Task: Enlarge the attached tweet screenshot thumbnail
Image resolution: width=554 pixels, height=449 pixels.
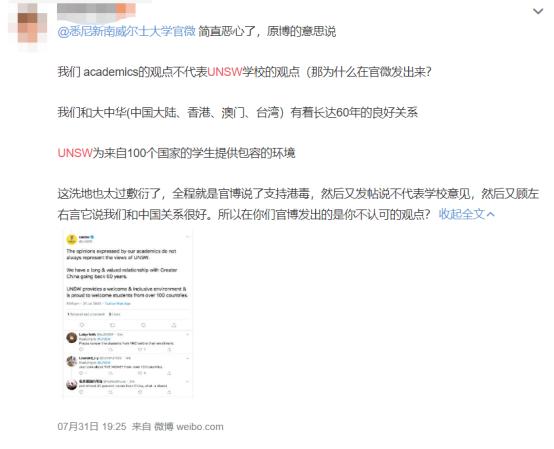Action: [x=128, y=314]
